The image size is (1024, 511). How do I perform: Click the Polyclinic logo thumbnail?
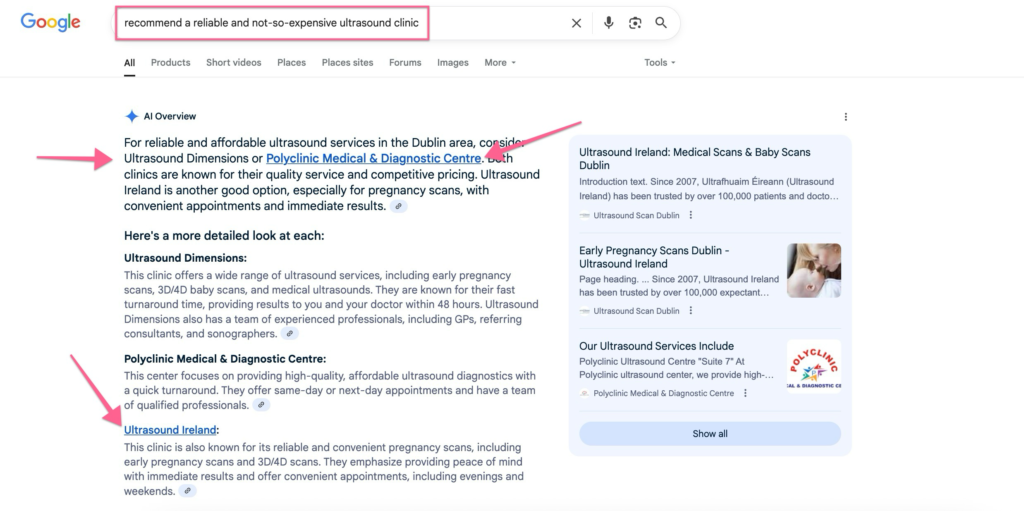click(x=814, y=366)
